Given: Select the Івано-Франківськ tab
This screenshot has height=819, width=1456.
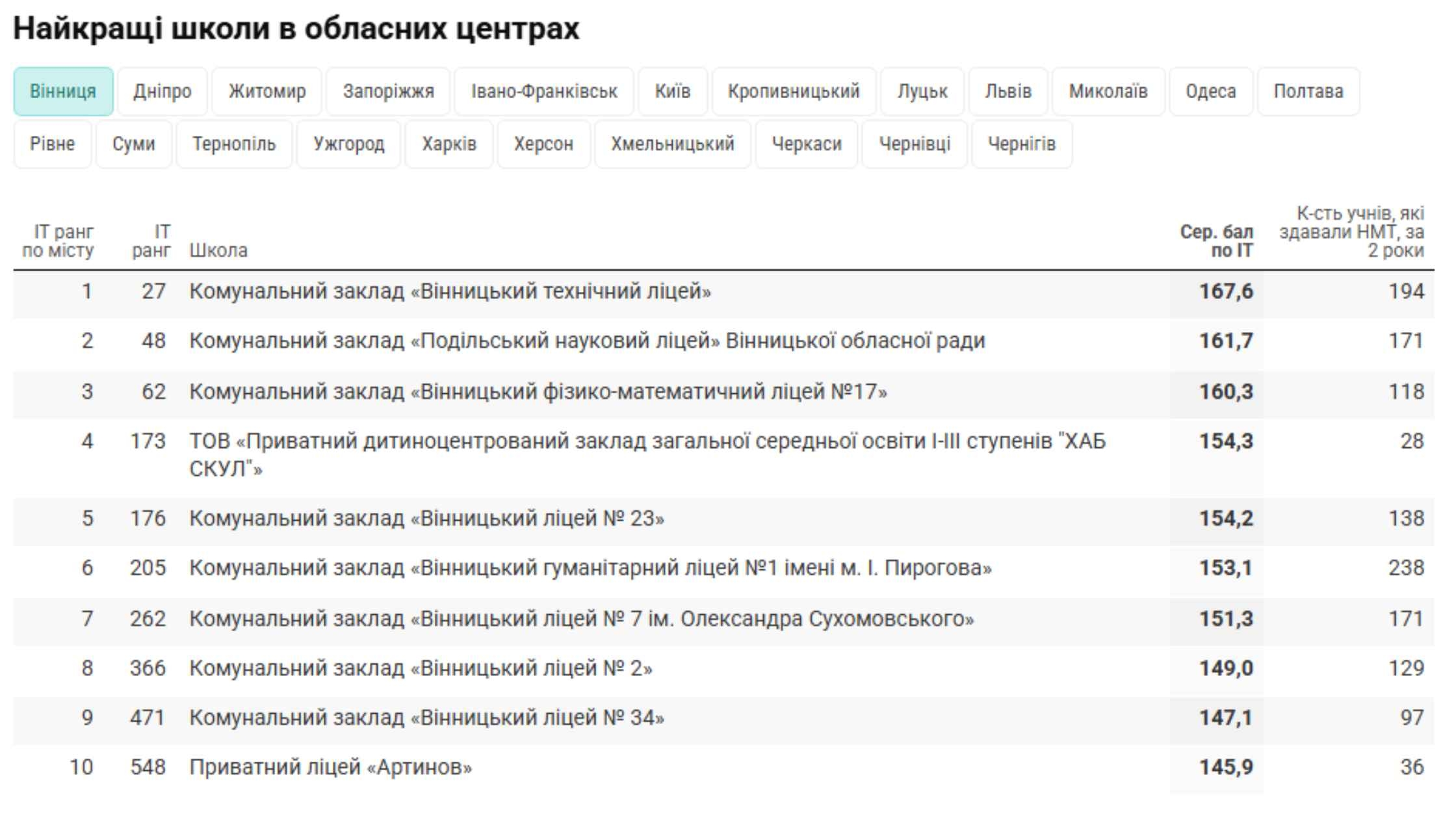Looking at the screenshot, I should coord(544,92).
